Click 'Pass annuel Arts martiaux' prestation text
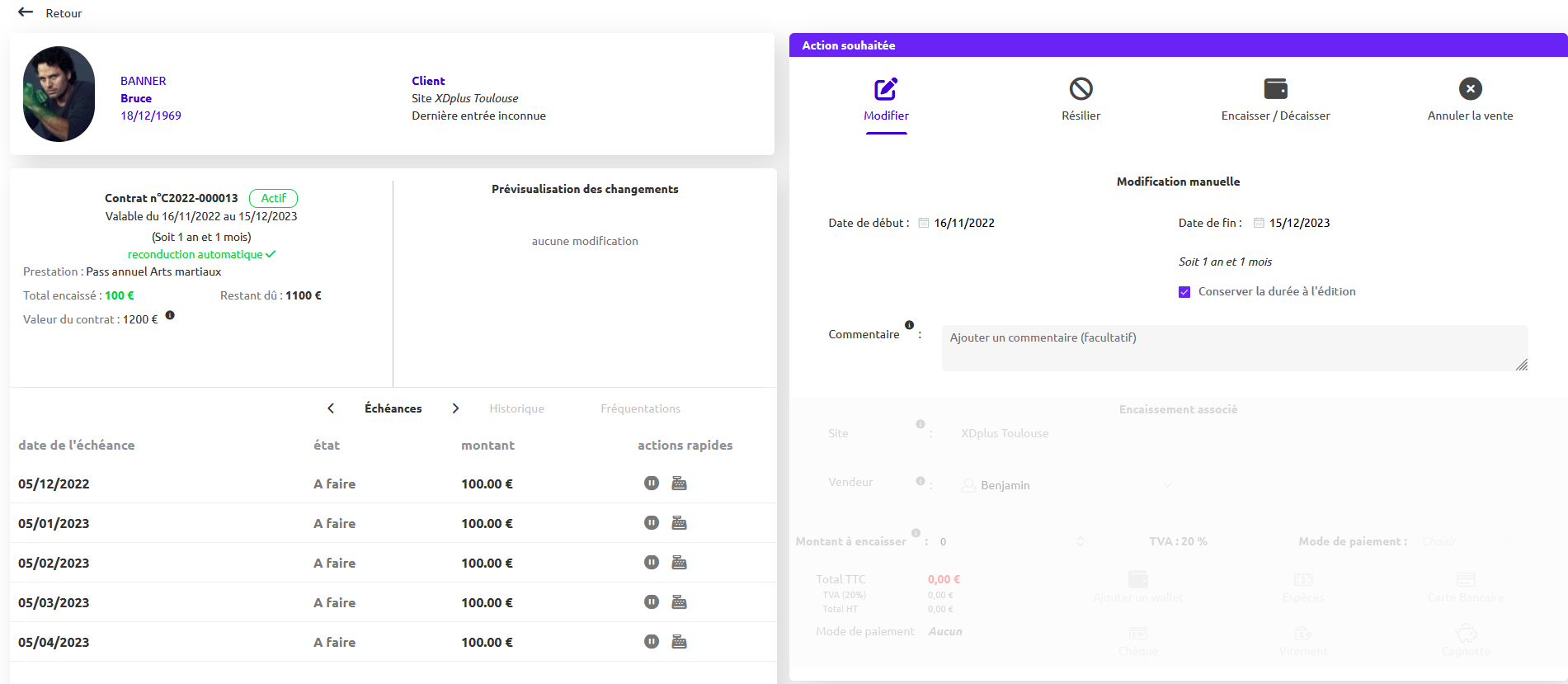 (x=153, y=271)
